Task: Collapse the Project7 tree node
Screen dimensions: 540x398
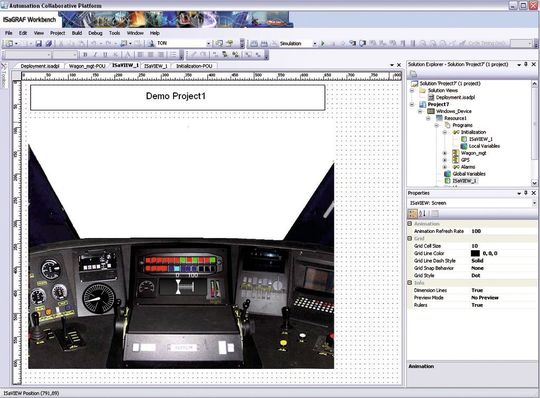Action: pos(412,104)
